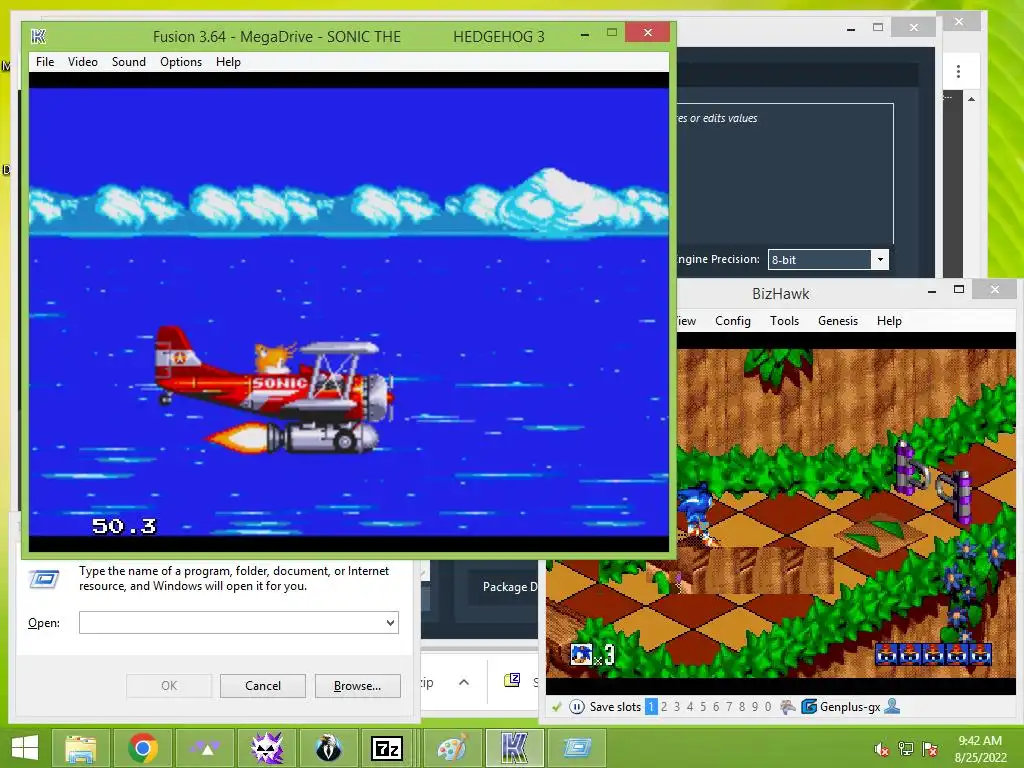Click the 7-Zip file icon beside chevron
The image size is (1024, 768).
pos(512,680)
